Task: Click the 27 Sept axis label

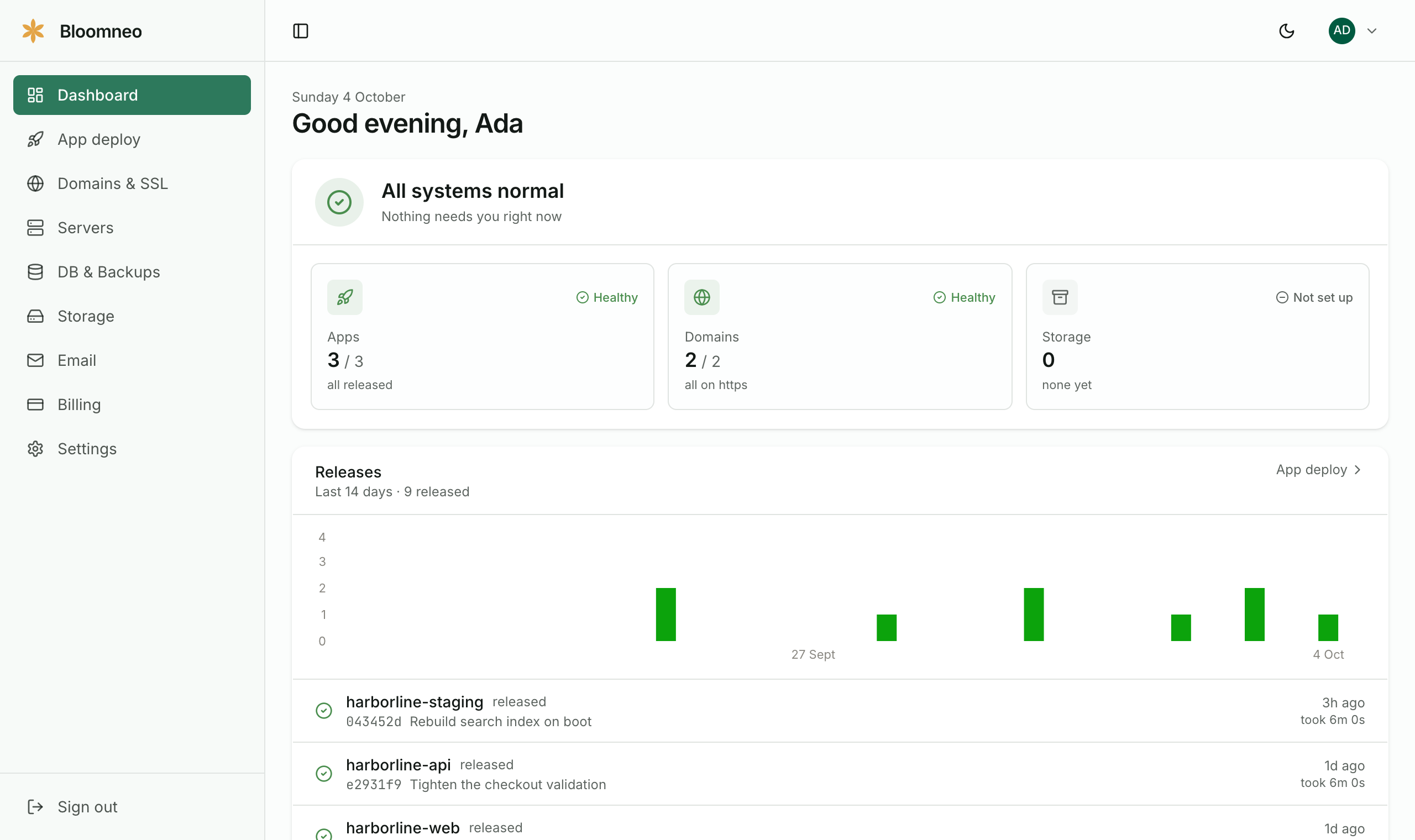Action: click(x=813, y=654)
